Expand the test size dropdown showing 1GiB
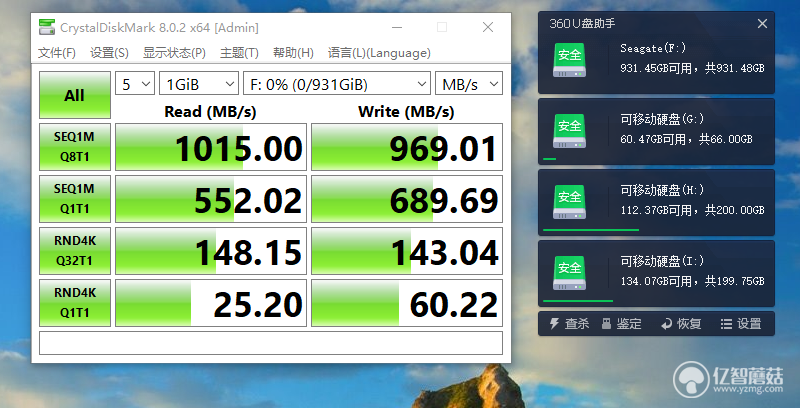This screenshot has height=408, width=800. (x=199, y=84)
